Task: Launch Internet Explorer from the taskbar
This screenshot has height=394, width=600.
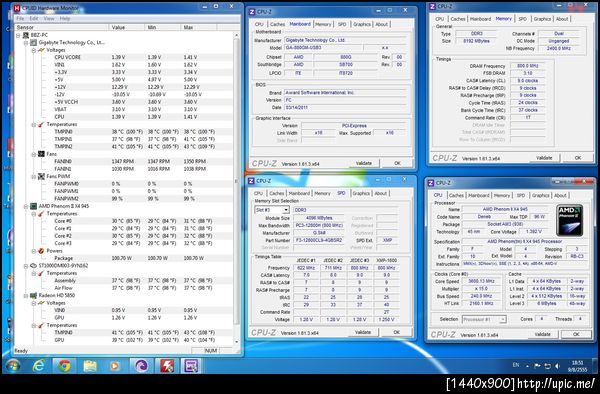Action: (x=38, y=366)
